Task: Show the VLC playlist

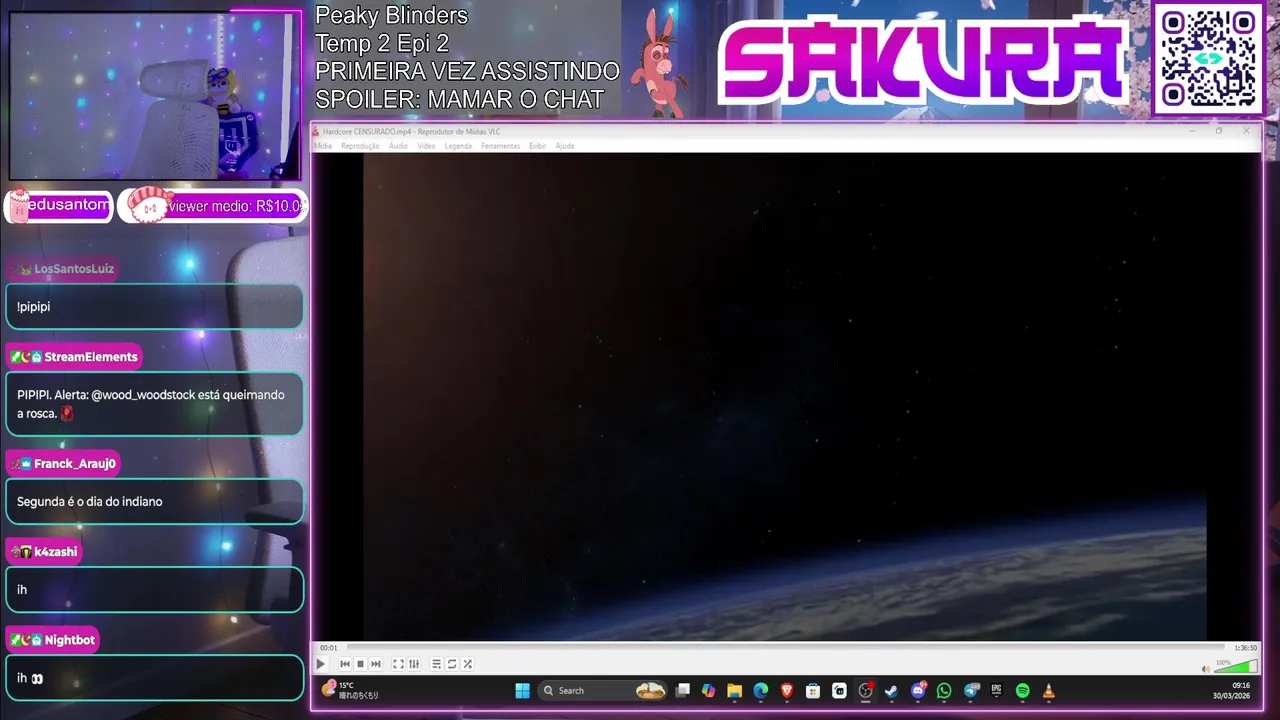Action: pyautogui.click(x=436, y=664)
